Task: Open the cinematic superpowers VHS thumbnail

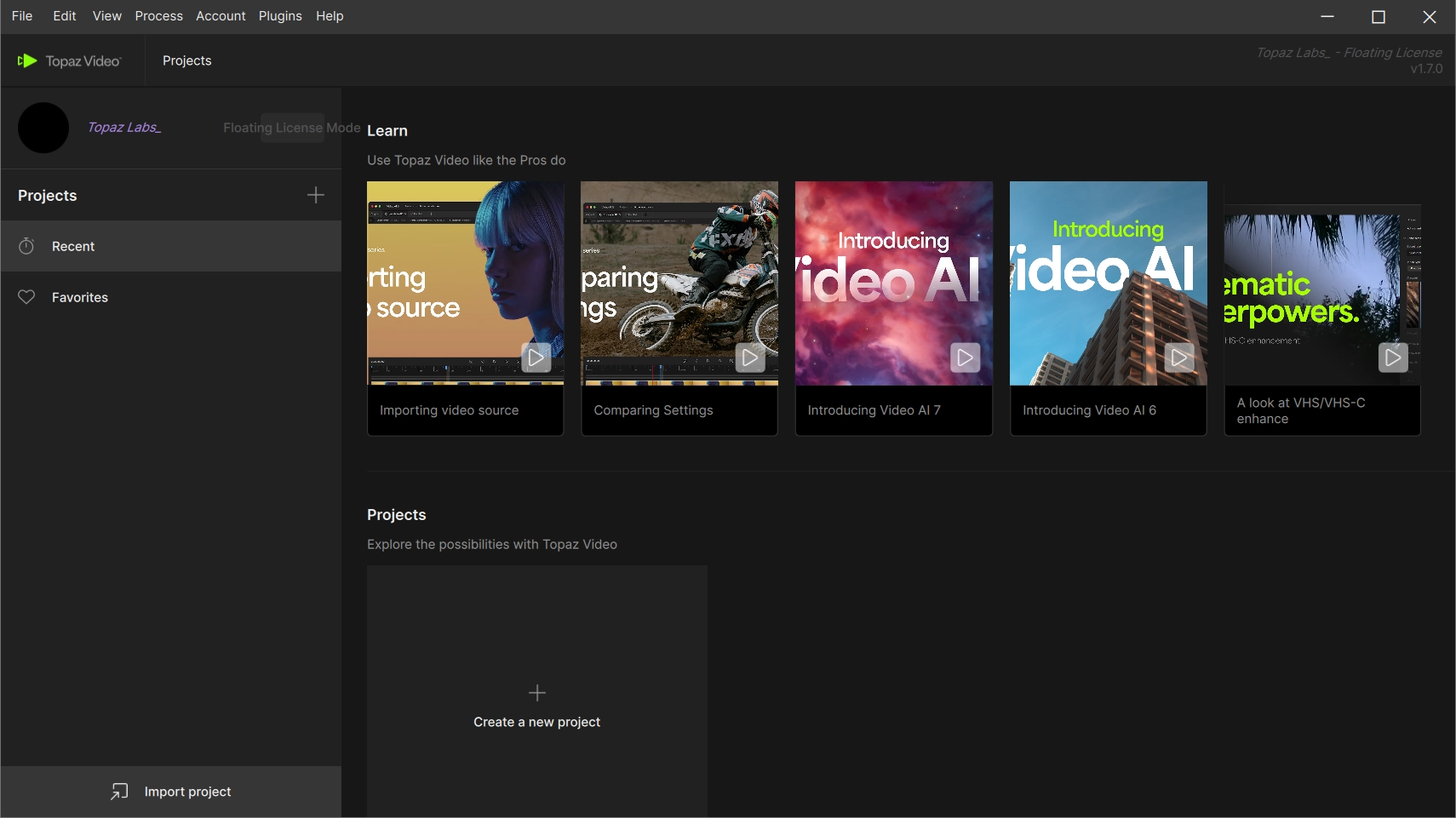Action: [x=1322, y=283]
